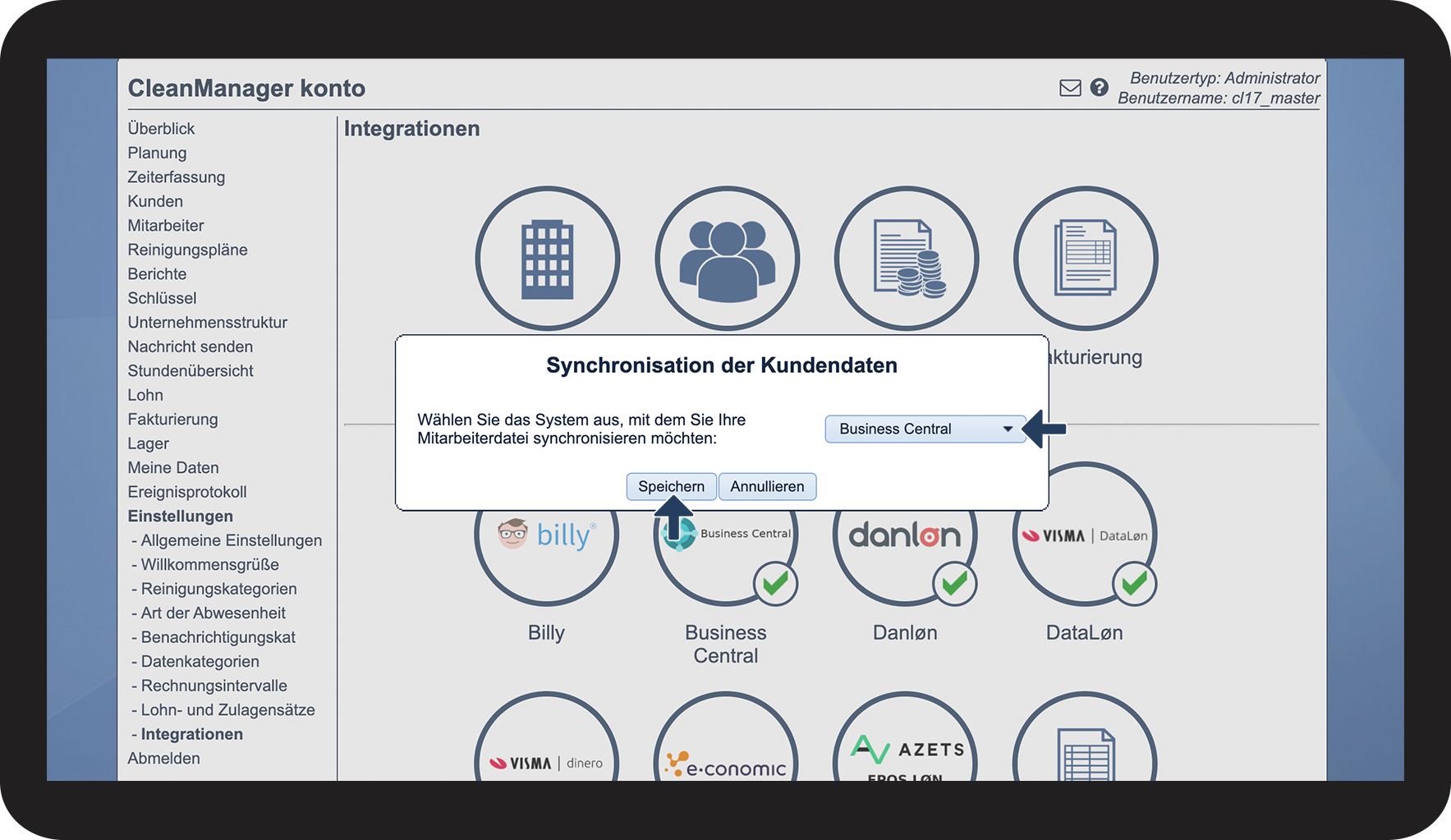Click the Visma dinero integration logo
Viewport: 1451px width, 840px height.
[x=546, y=763]
